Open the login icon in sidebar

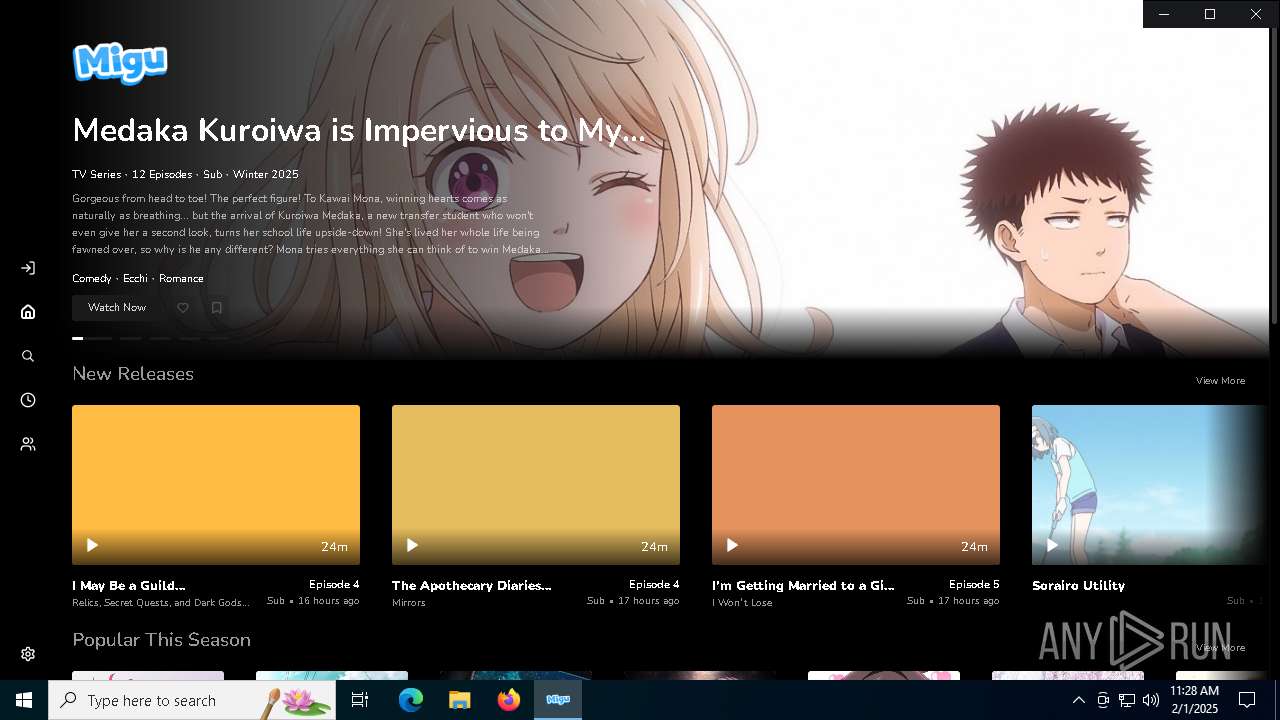pos(28,268)
